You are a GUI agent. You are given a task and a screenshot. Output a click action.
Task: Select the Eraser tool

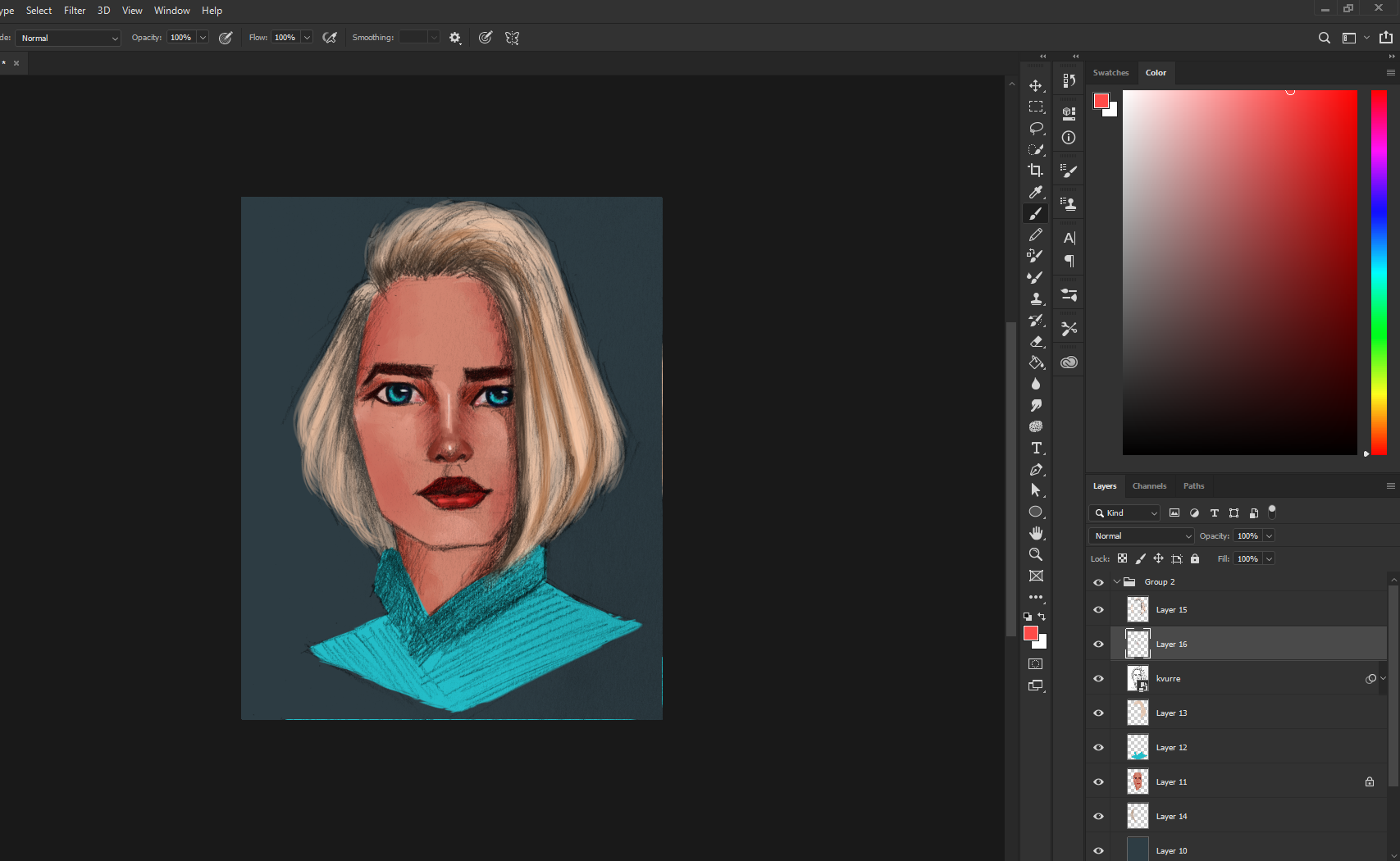pyautogui.click(x=1036, y=341)
